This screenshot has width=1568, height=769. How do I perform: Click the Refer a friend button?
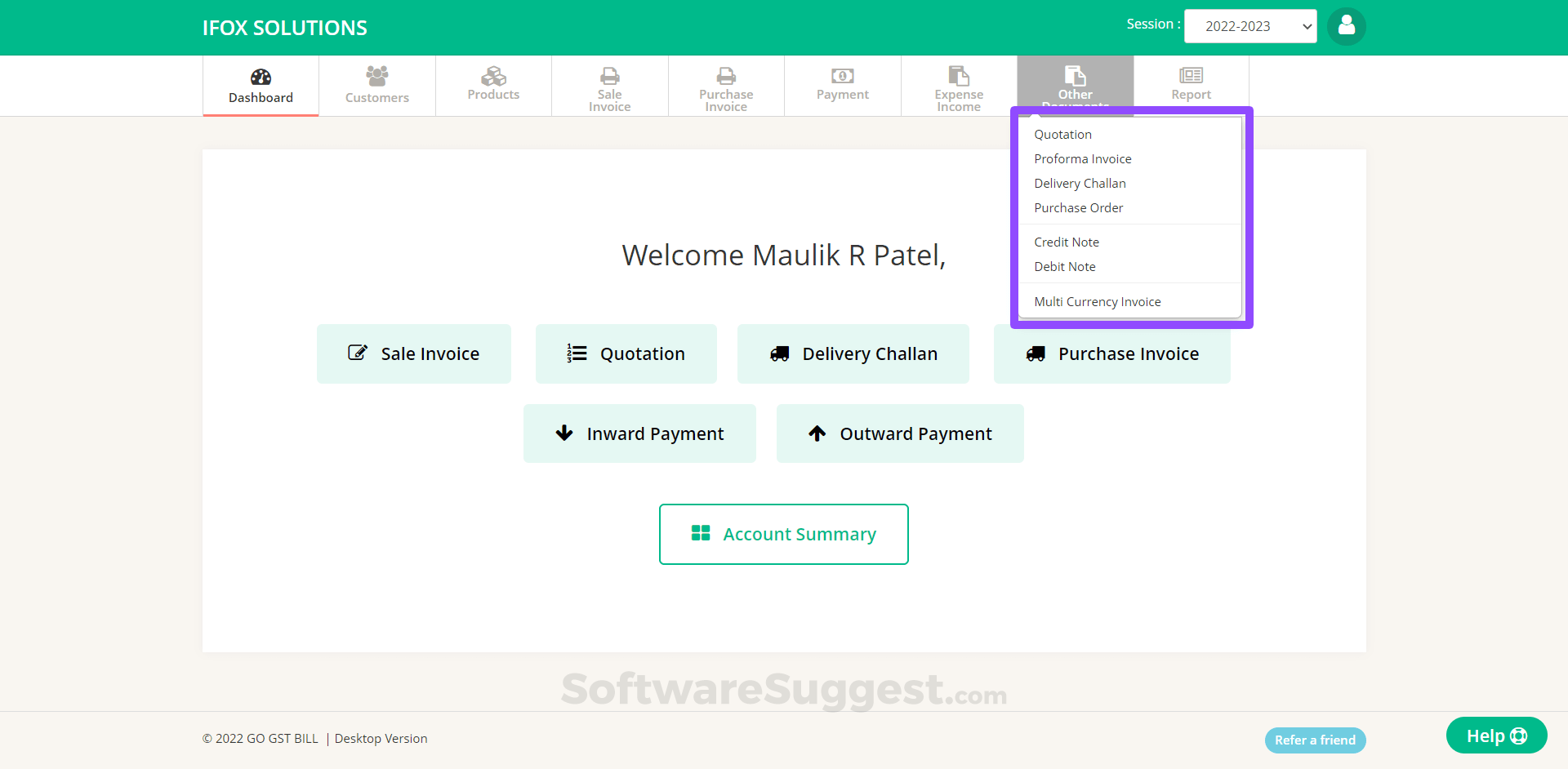click(x=1315, y=740)
